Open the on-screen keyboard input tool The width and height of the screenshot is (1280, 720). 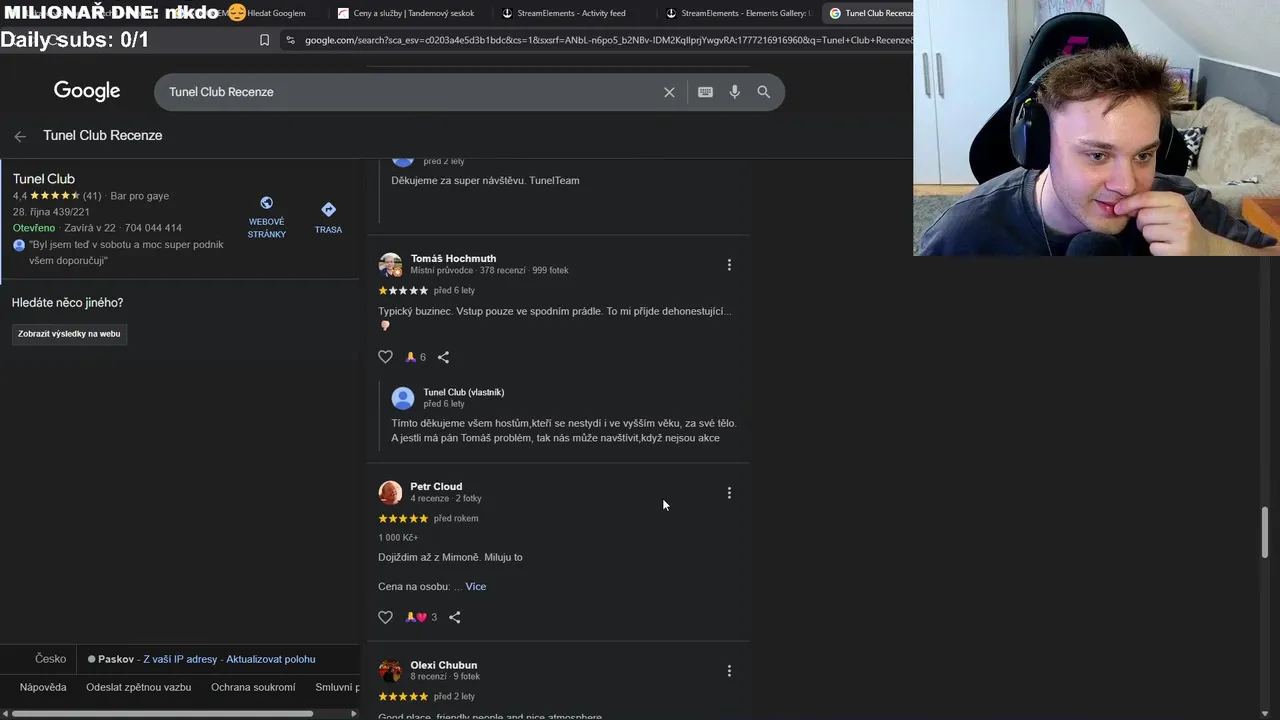pos(705,92)
